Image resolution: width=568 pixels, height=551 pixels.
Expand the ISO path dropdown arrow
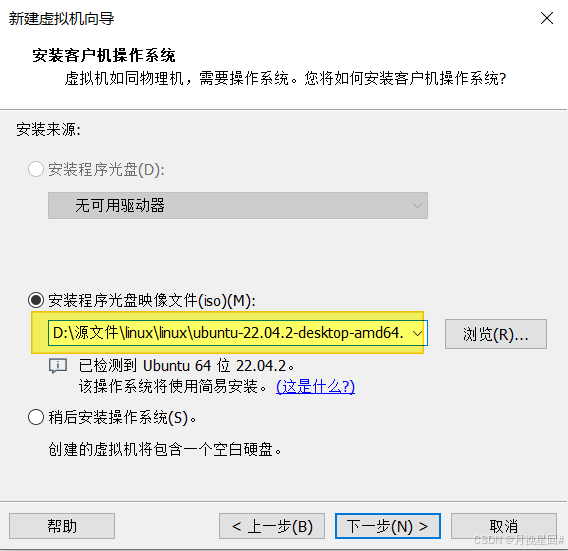point(417,333)
